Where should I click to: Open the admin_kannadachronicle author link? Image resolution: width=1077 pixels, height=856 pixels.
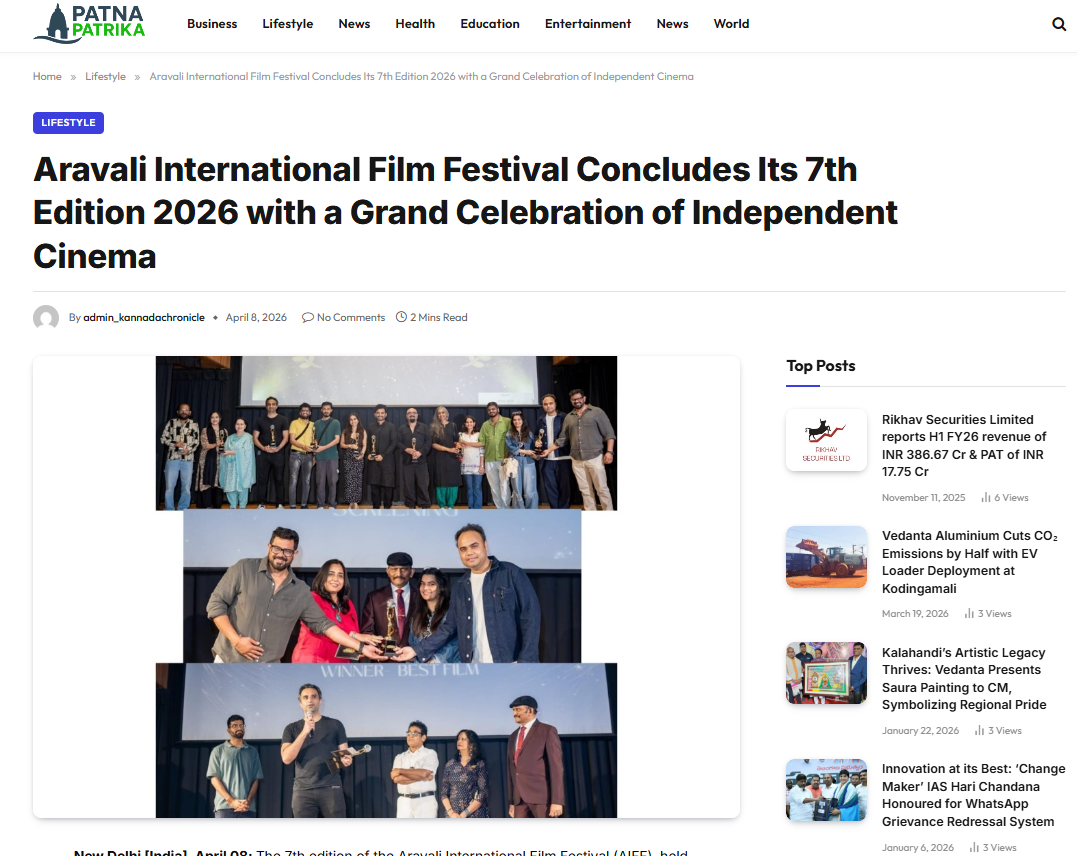tap(144, 318)
